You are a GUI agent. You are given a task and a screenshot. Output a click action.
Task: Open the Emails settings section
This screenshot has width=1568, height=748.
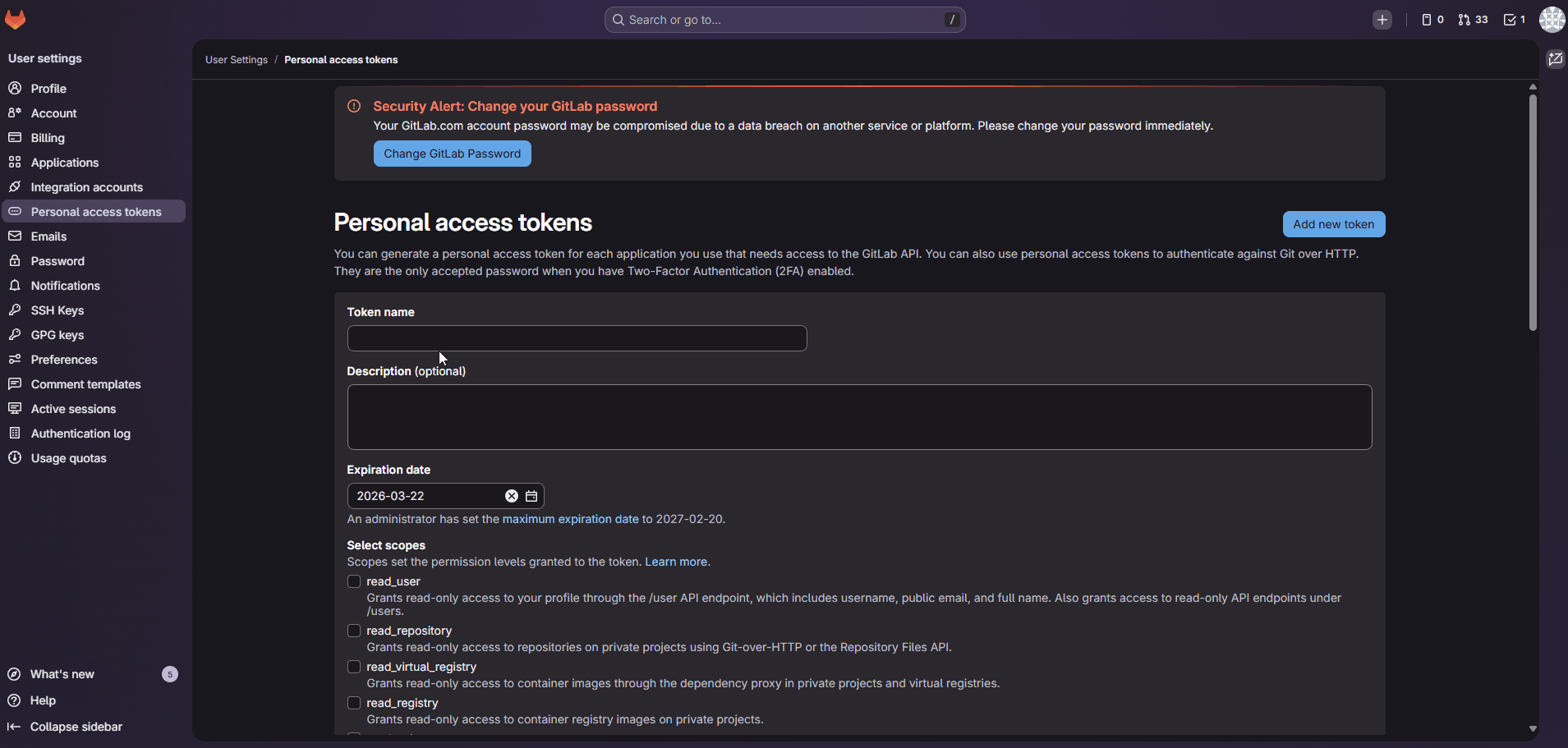pos(48,236)
